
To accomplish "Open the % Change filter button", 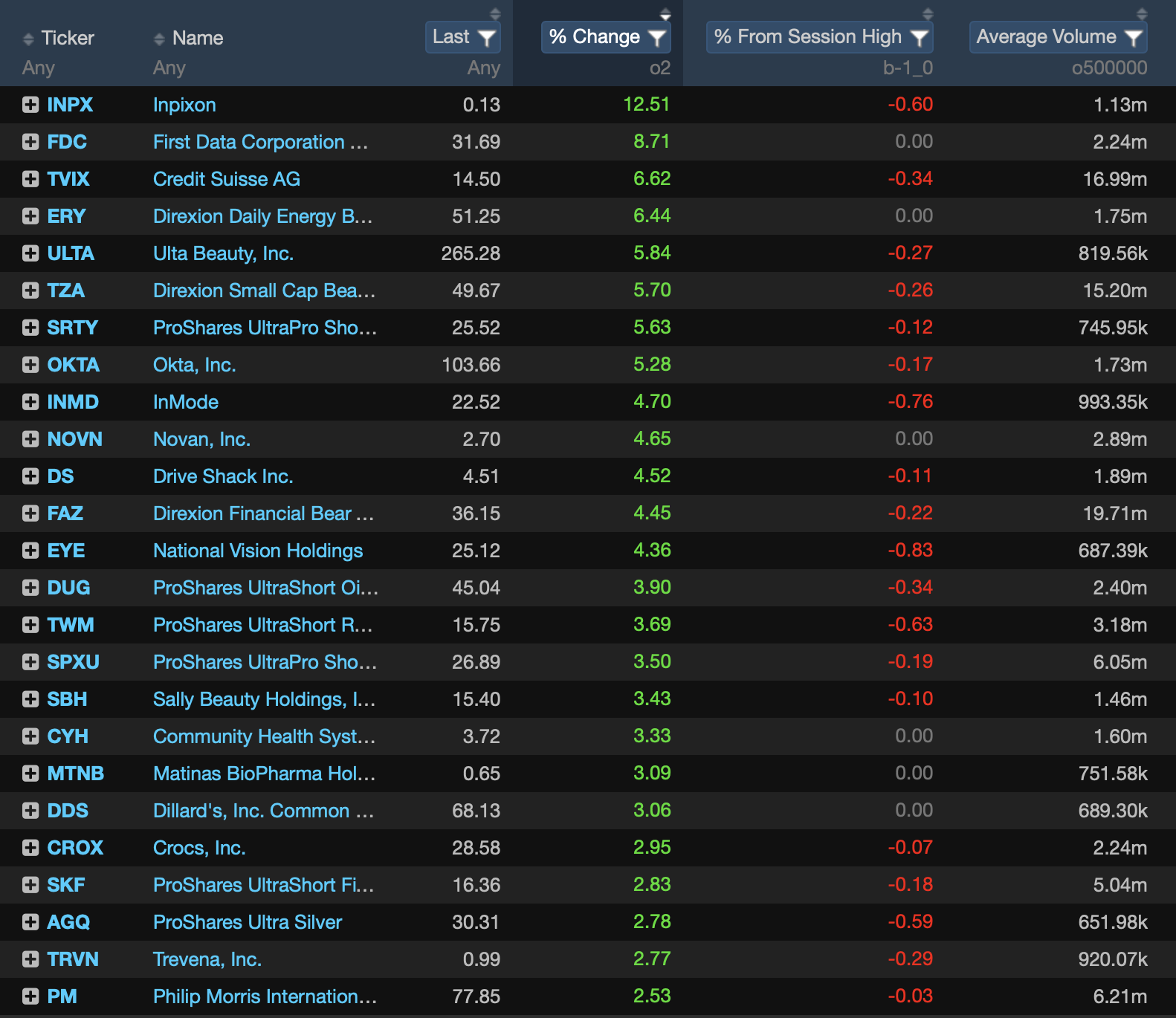I will (x=606, y=37).
